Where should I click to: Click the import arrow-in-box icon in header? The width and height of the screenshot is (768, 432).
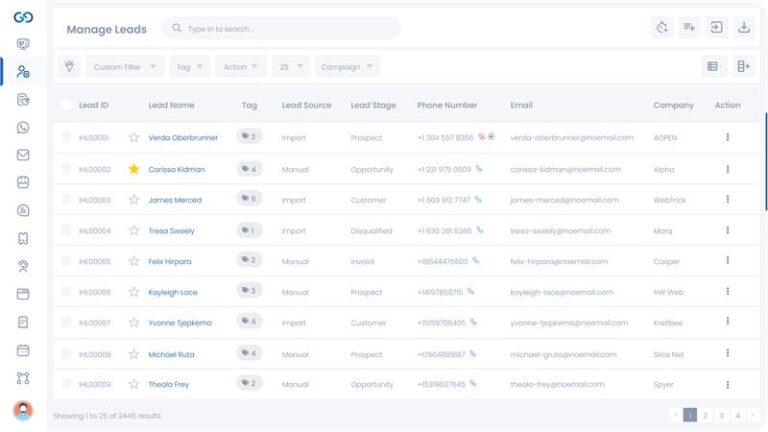[716, 27]
